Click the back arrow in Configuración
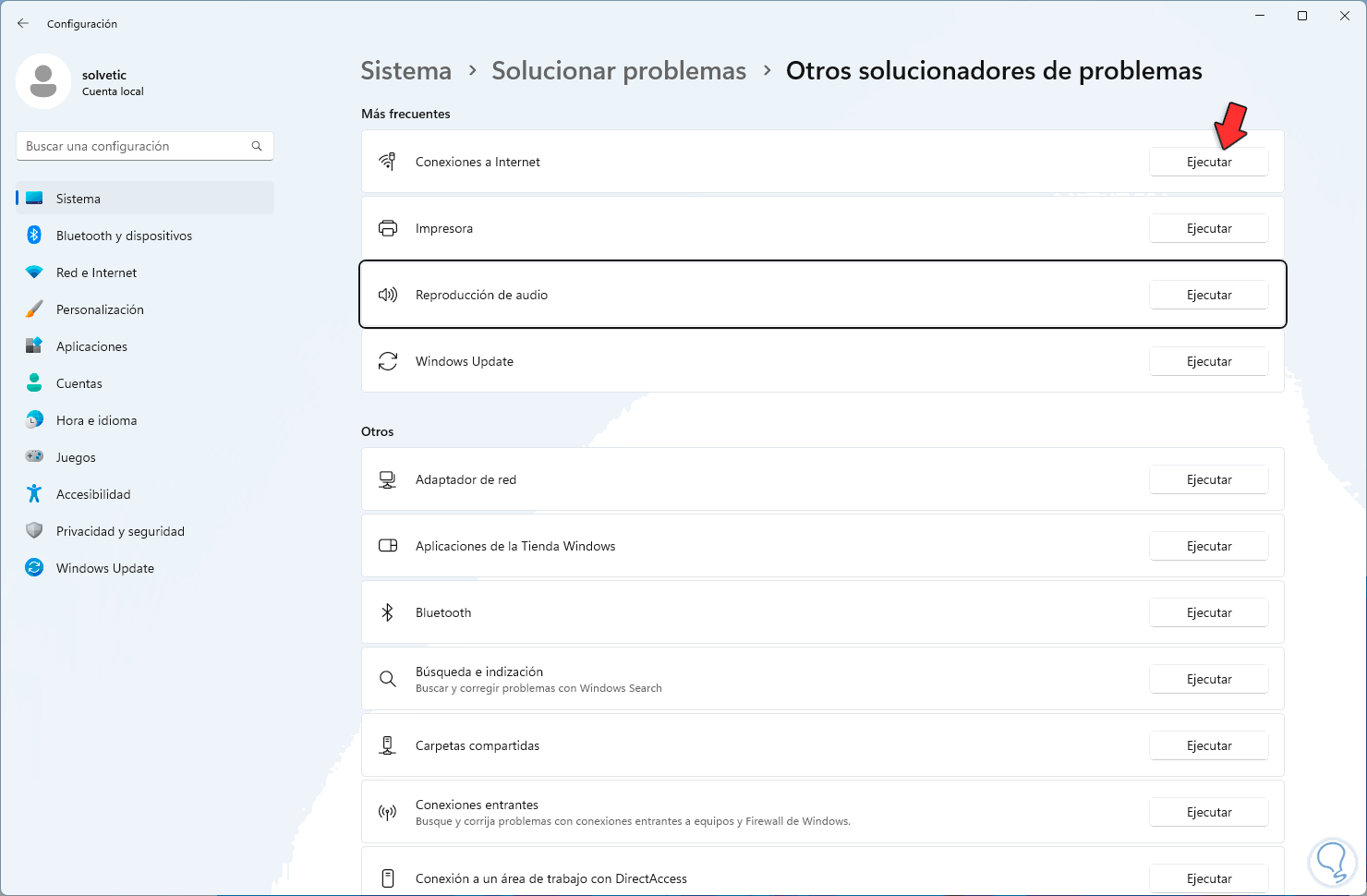 23,23
